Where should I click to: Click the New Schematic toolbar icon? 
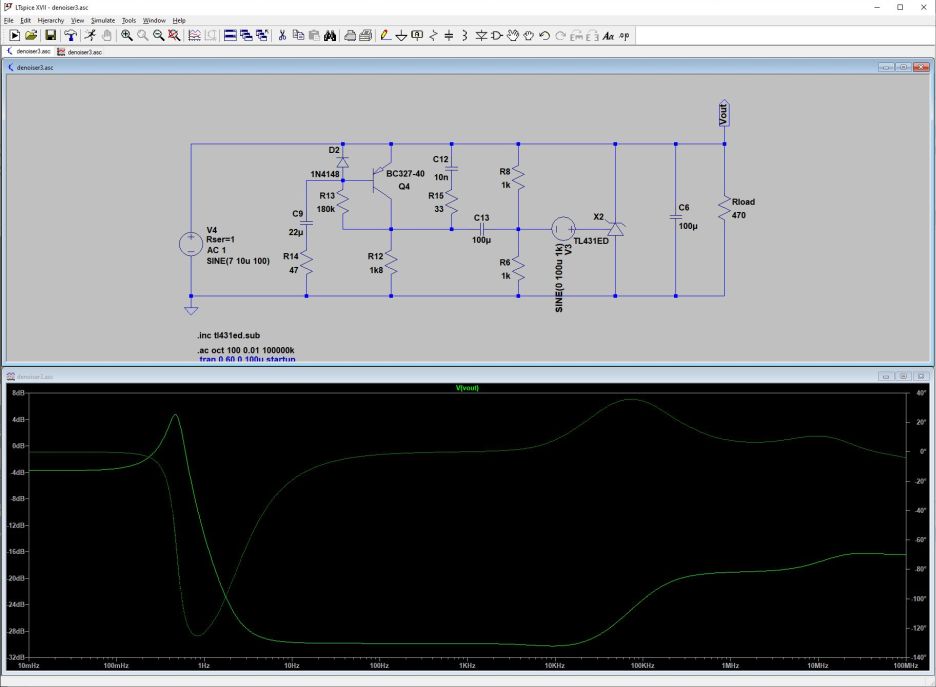15,36
